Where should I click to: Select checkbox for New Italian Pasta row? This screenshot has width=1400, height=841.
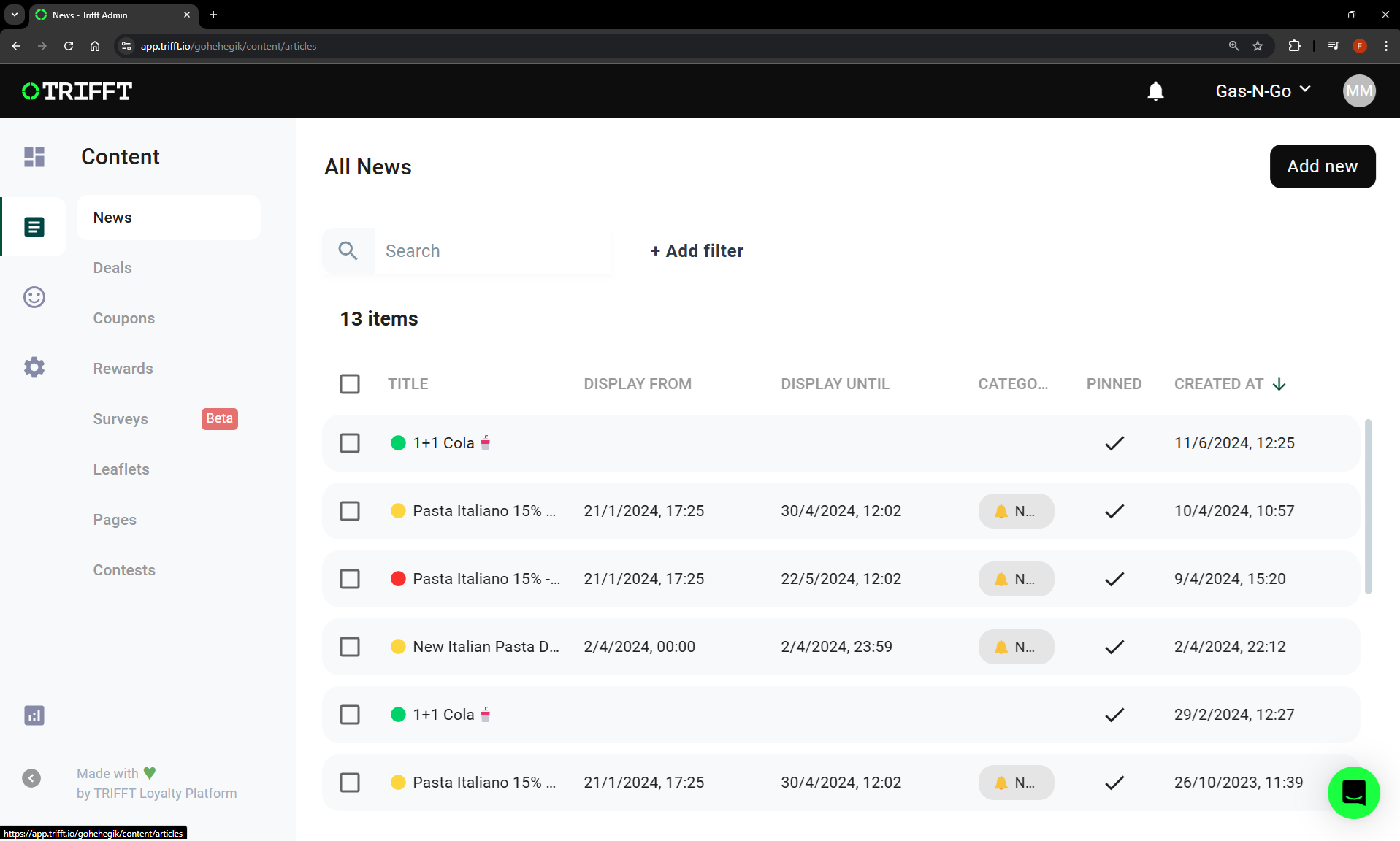click(350, 647)
